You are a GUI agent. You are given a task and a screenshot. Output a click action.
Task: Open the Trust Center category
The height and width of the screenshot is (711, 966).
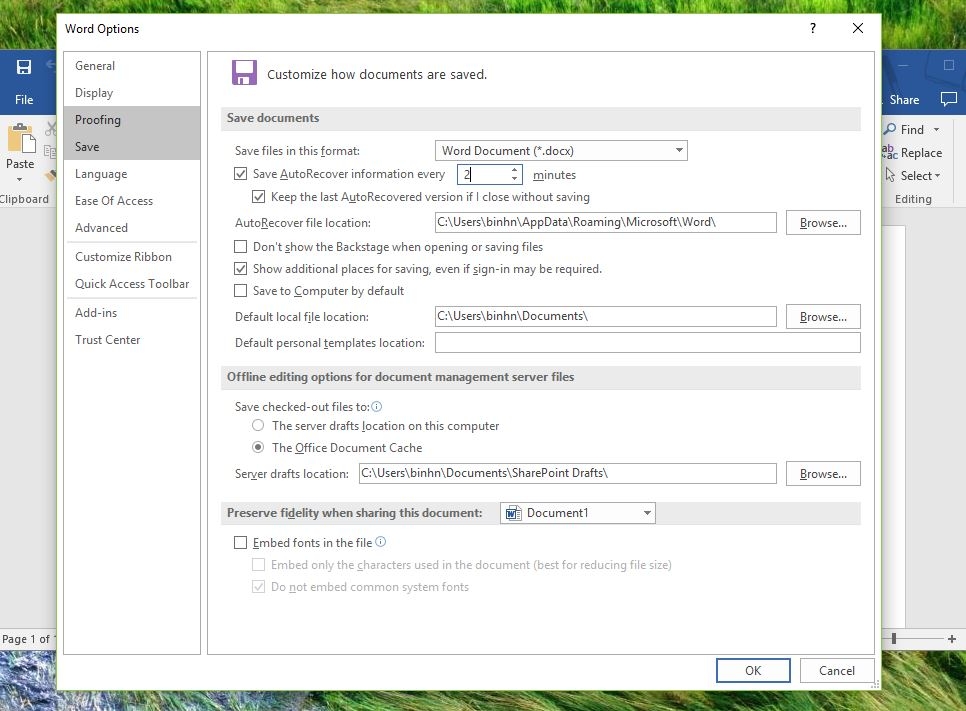pyautogui.click(x=132, y=340)
